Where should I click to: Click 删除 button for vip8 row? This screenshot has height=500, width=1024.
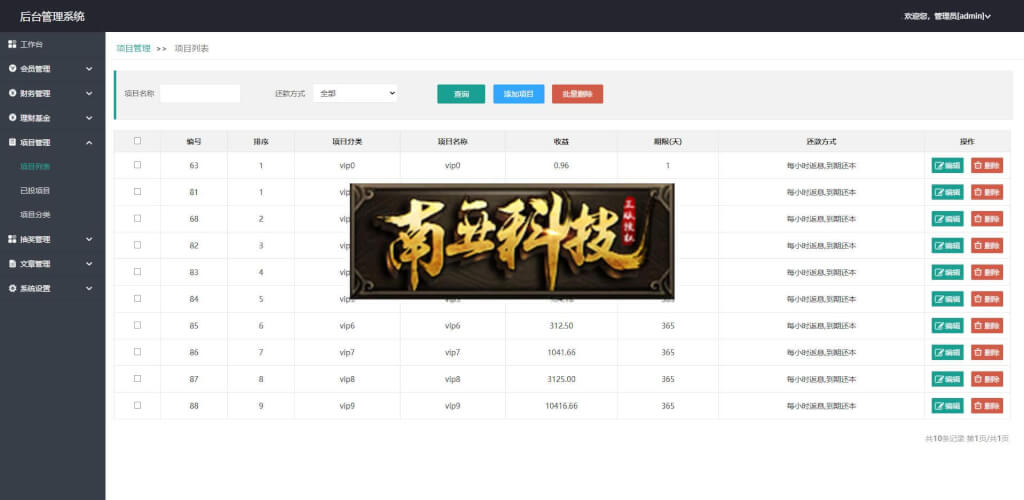[x=987, y=379]
